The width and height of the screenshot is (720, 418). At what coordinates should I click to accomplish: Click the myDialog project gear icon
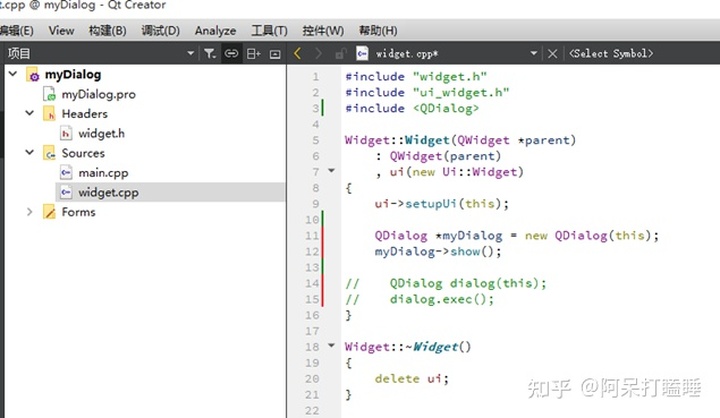coord(33,74)
